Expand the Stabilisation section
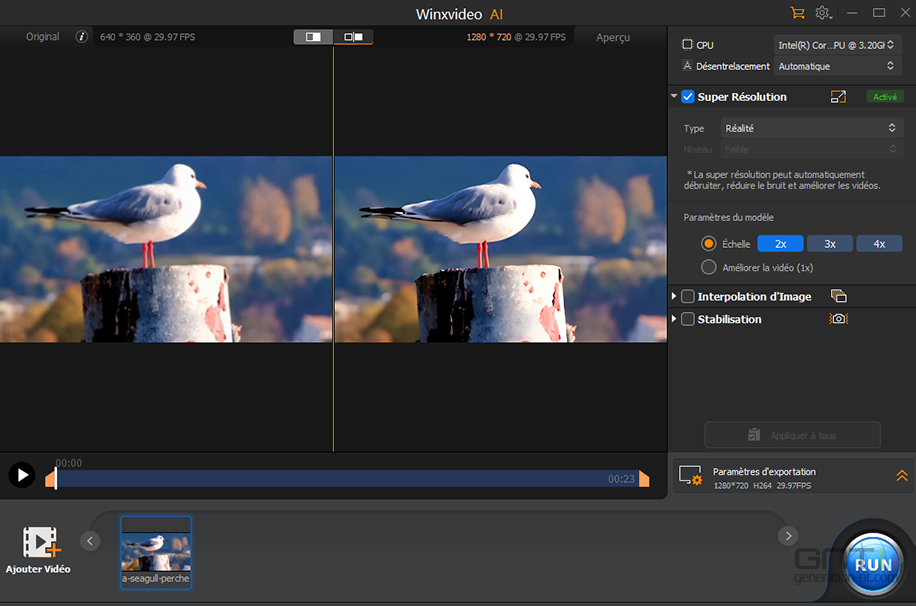This screenshot has width=916, height=606. pyautogui.click(x=674, y=319)
